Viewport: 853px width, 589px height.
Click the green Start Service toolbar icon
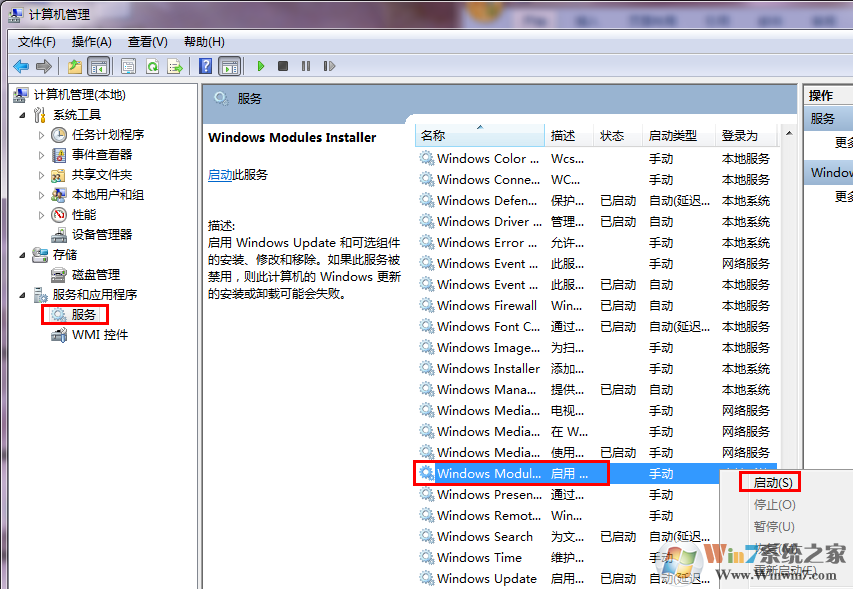click(x=260, y=66)
